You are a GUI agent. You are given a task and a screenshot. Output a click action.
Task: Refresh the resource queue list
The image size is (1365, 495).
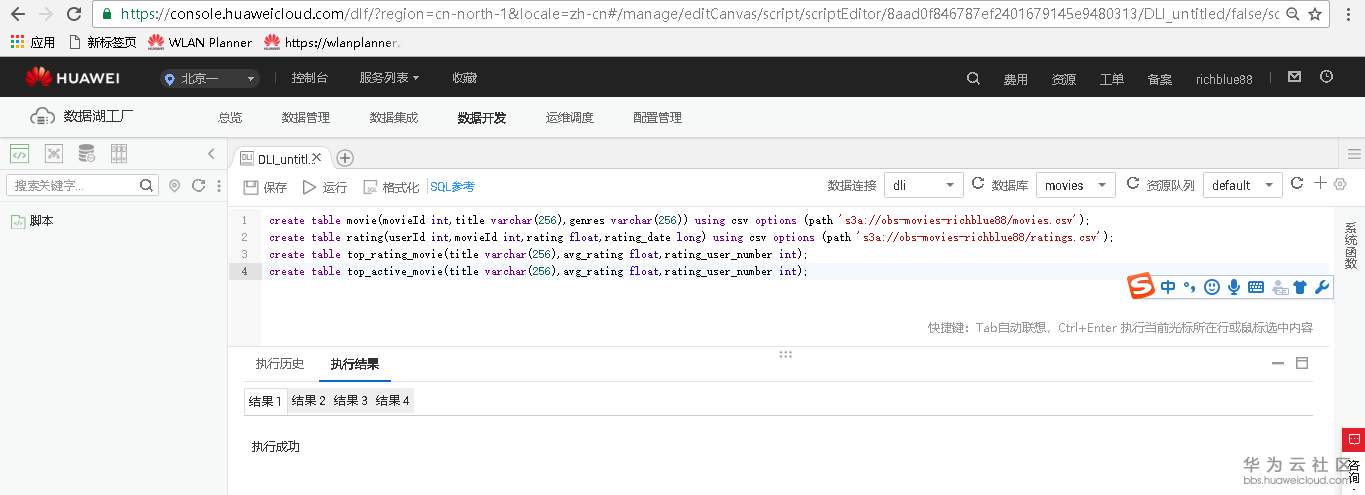[x=1297, y=184]
